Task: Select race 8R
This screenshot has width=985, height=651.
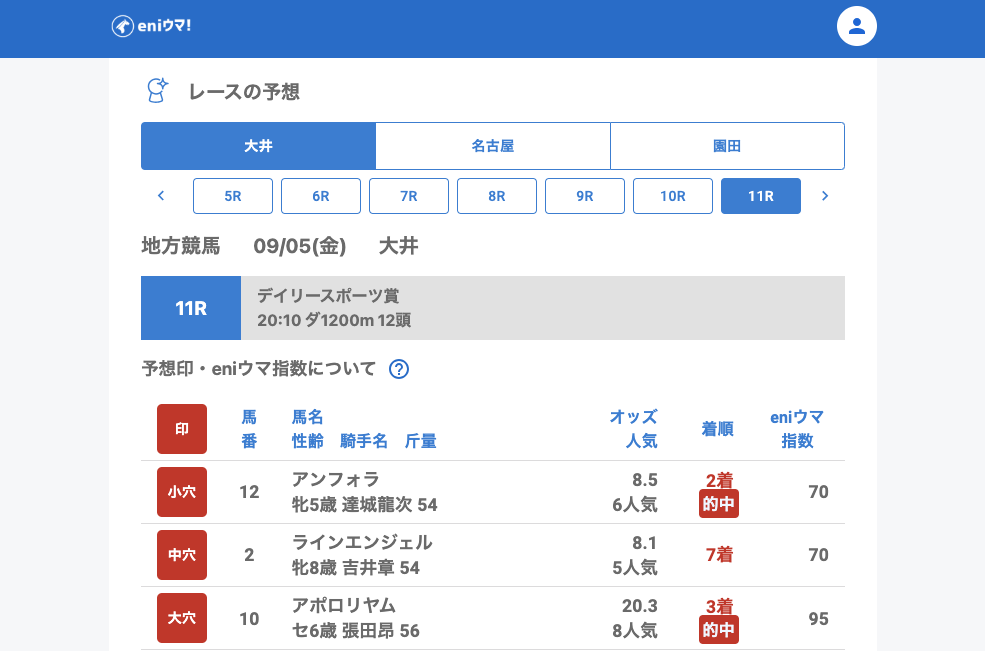Action: click(x=497, y=196)
